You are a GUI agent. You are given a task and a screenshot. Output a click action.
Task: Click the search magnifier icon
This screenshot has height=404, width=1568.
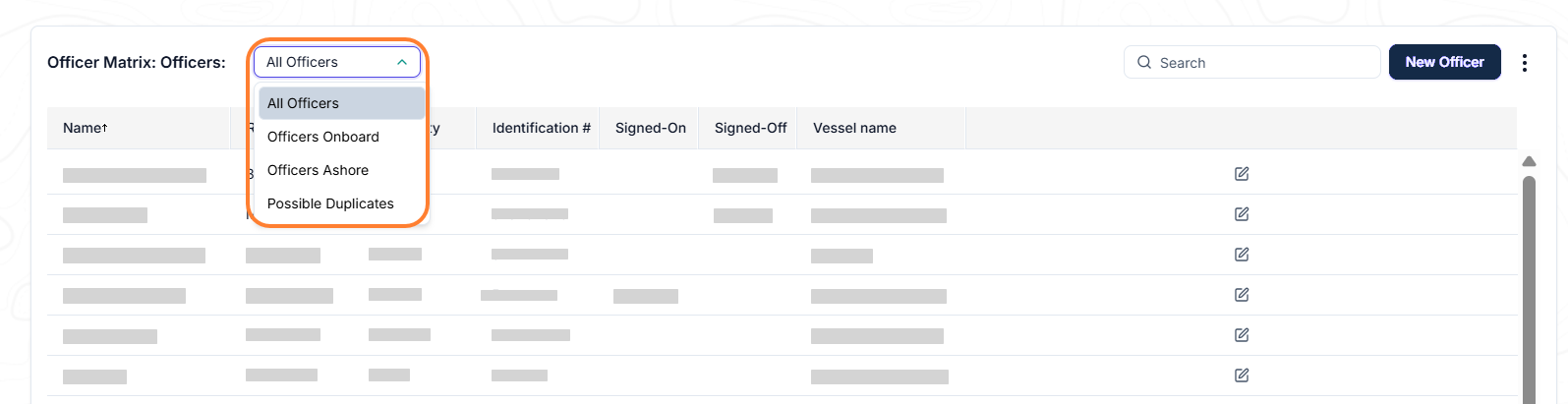click(x=1144, y=62)
